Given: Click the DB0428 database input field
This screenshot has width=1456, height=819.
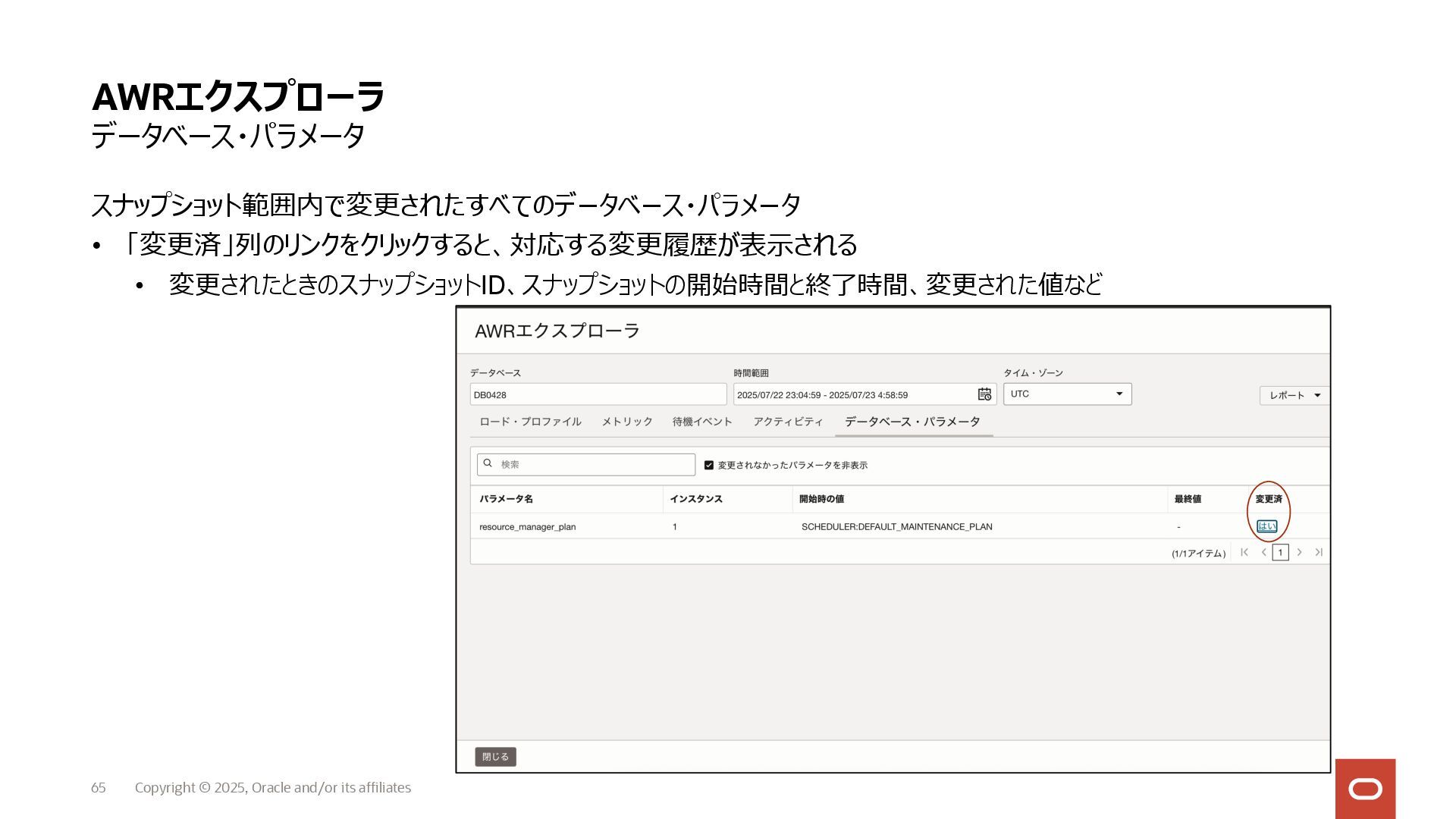Looking at the screenshot, I should tap(598, 394).
